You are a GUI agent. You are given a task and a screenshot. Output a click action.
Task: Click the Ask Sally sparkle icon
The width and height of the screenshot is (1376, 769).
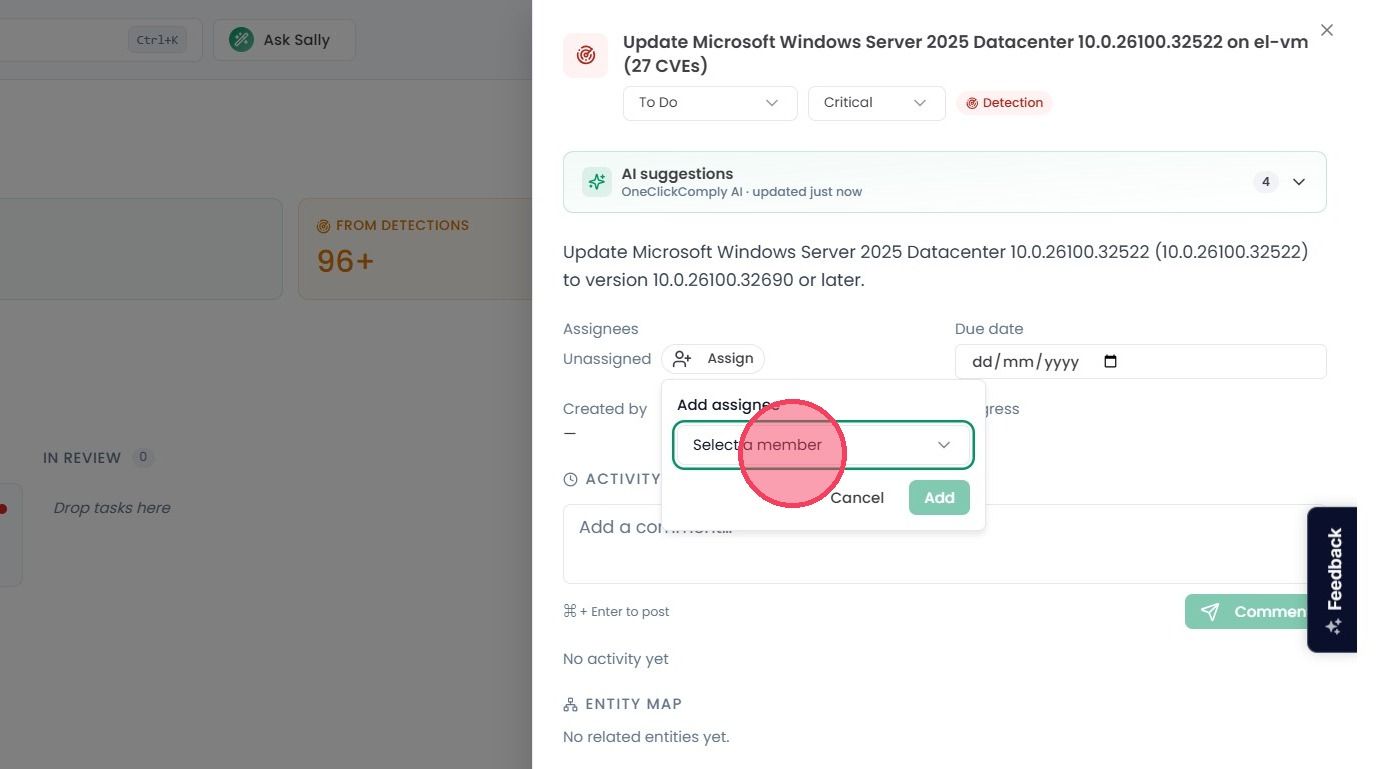241,40
